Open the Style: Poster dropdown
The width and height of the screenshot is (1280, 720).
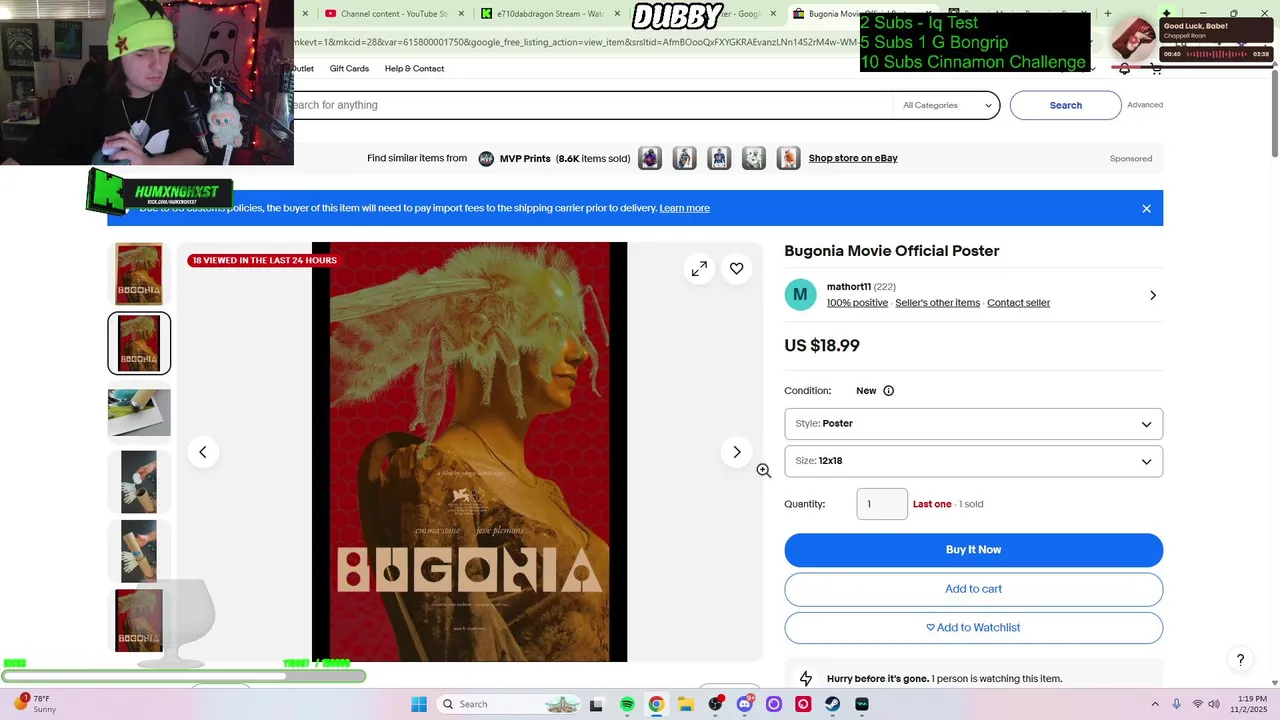[973, 423]
